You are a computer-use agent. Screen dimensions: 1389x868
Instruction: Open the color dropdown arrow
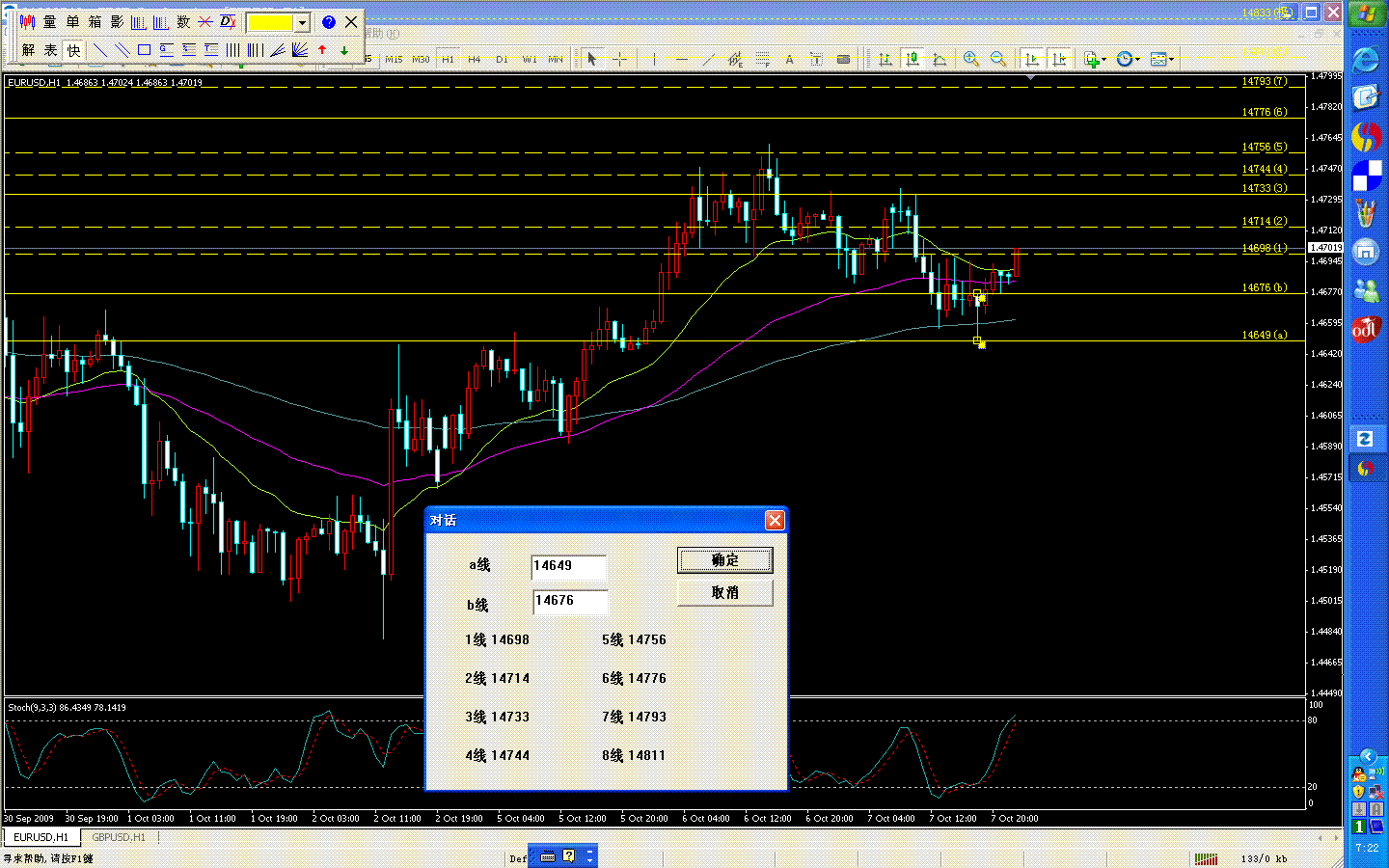tap(302, 22)
